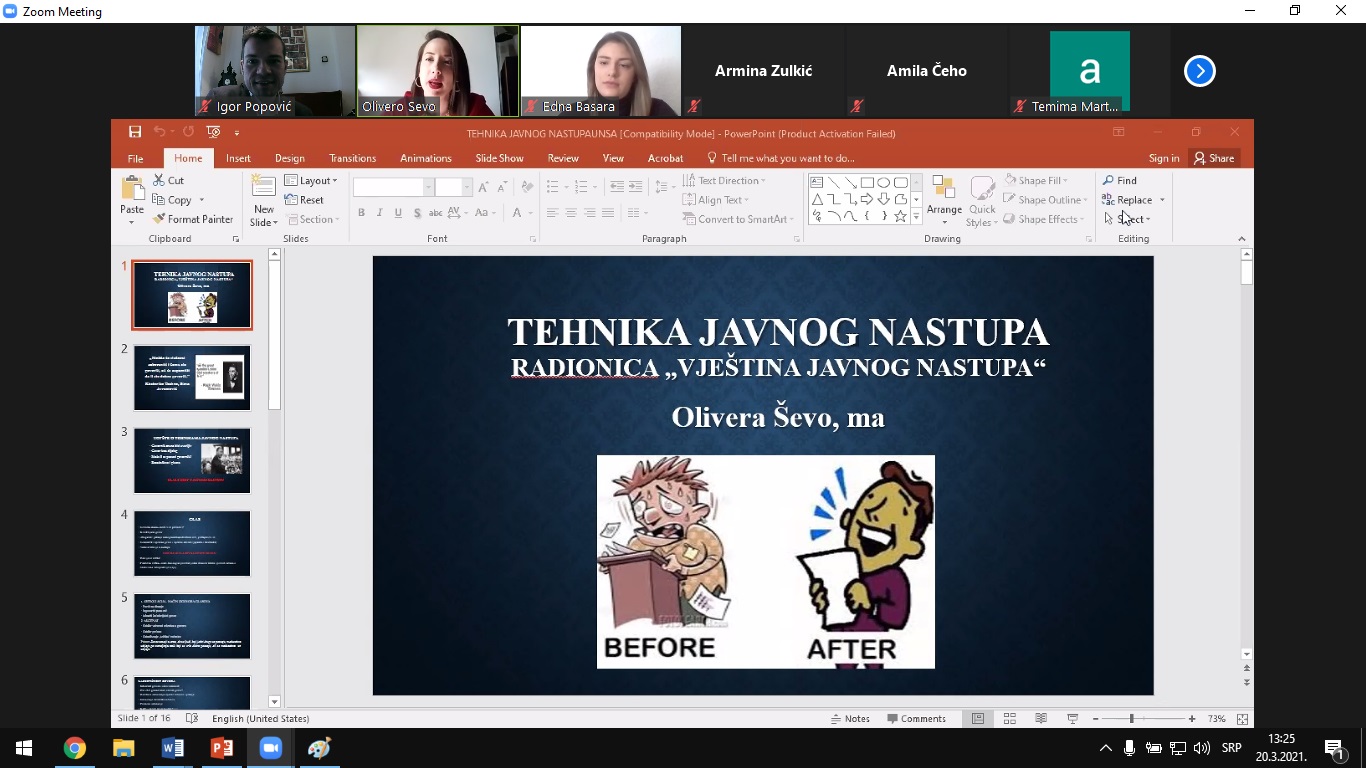The width and height of the screenshot is (1366, 768).
Task: Click the Paste clipboard icon
Action: (132, 193)
